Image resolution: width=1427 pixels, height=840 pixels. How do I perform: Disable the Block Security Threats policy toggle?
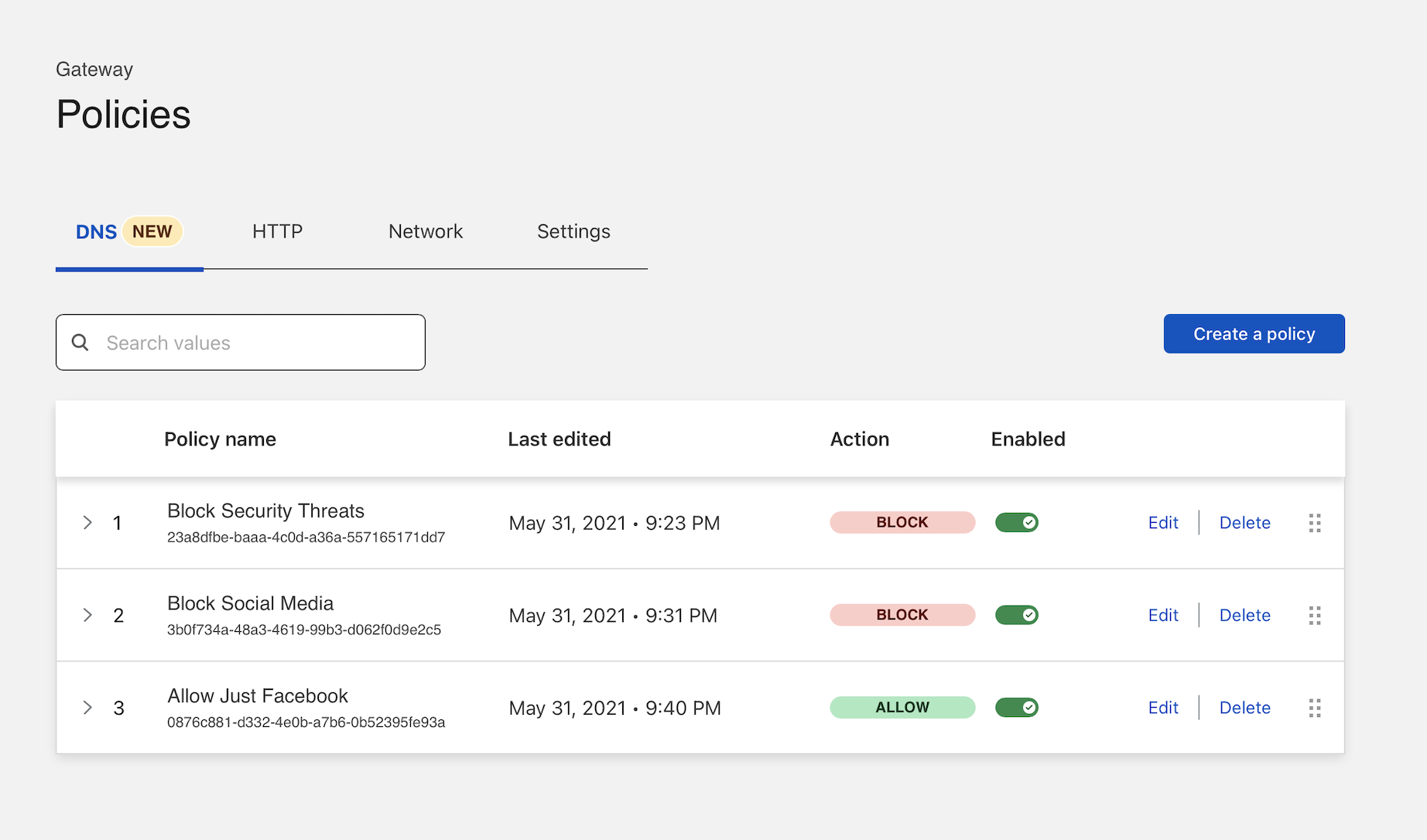pyautogui.click(x=1016, y=523)
